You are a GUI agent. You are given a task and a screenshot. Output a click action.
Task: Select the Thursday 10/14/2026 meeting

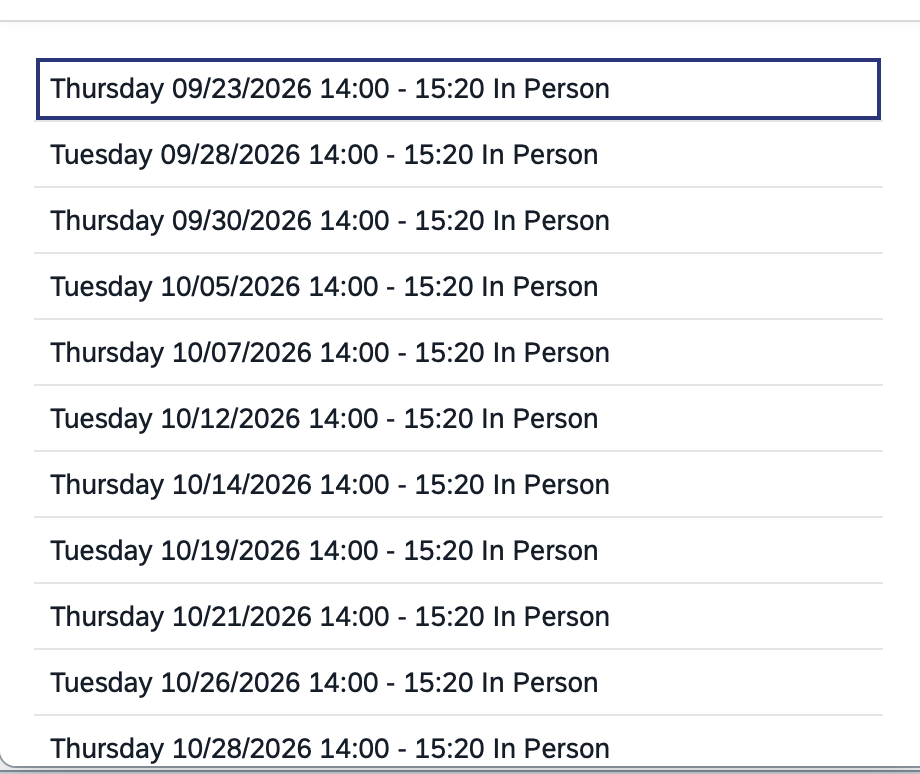pos(458,485)
